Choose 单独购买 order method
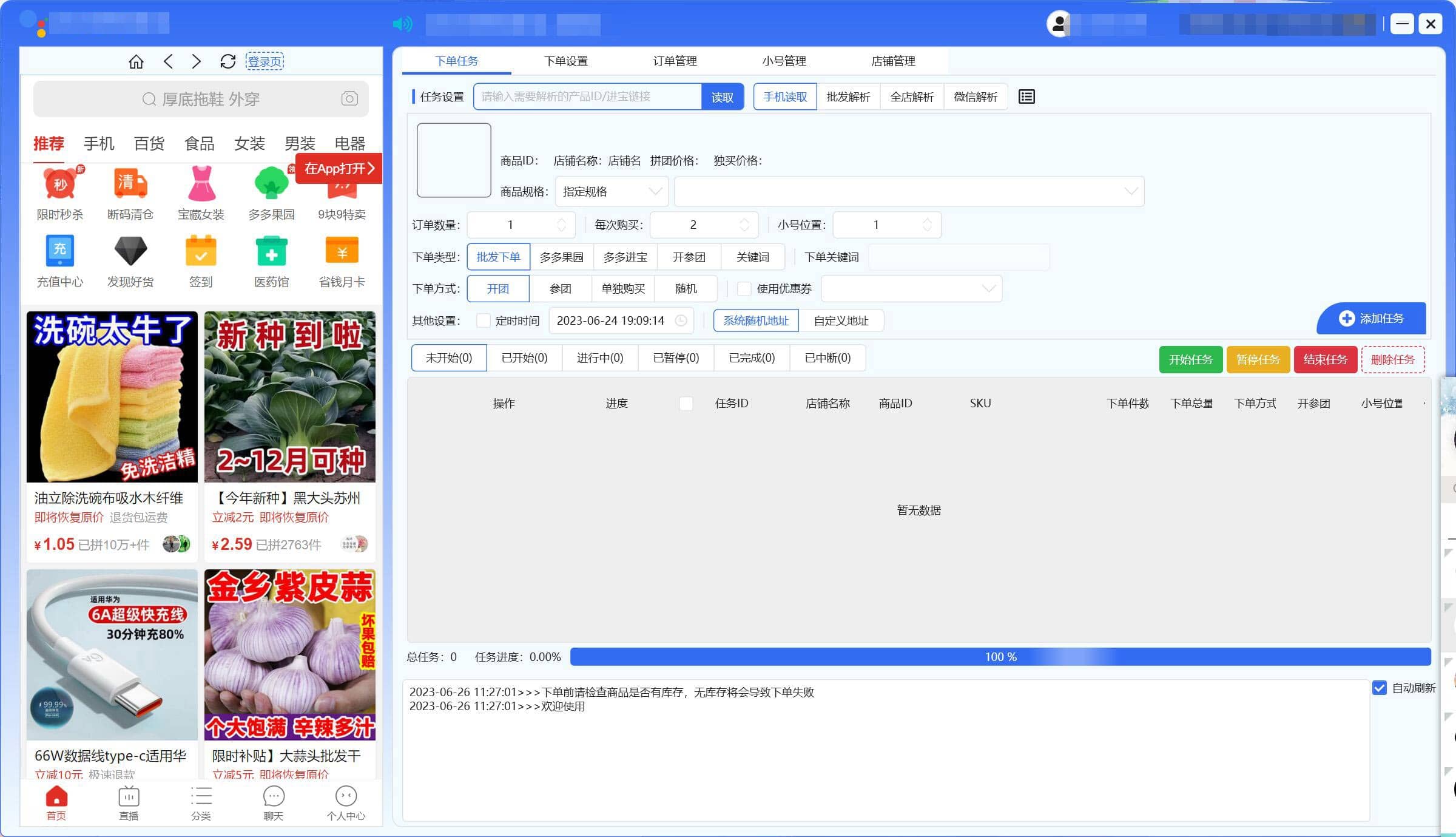This screenshot has height=837, width=1456. [623, 289]
